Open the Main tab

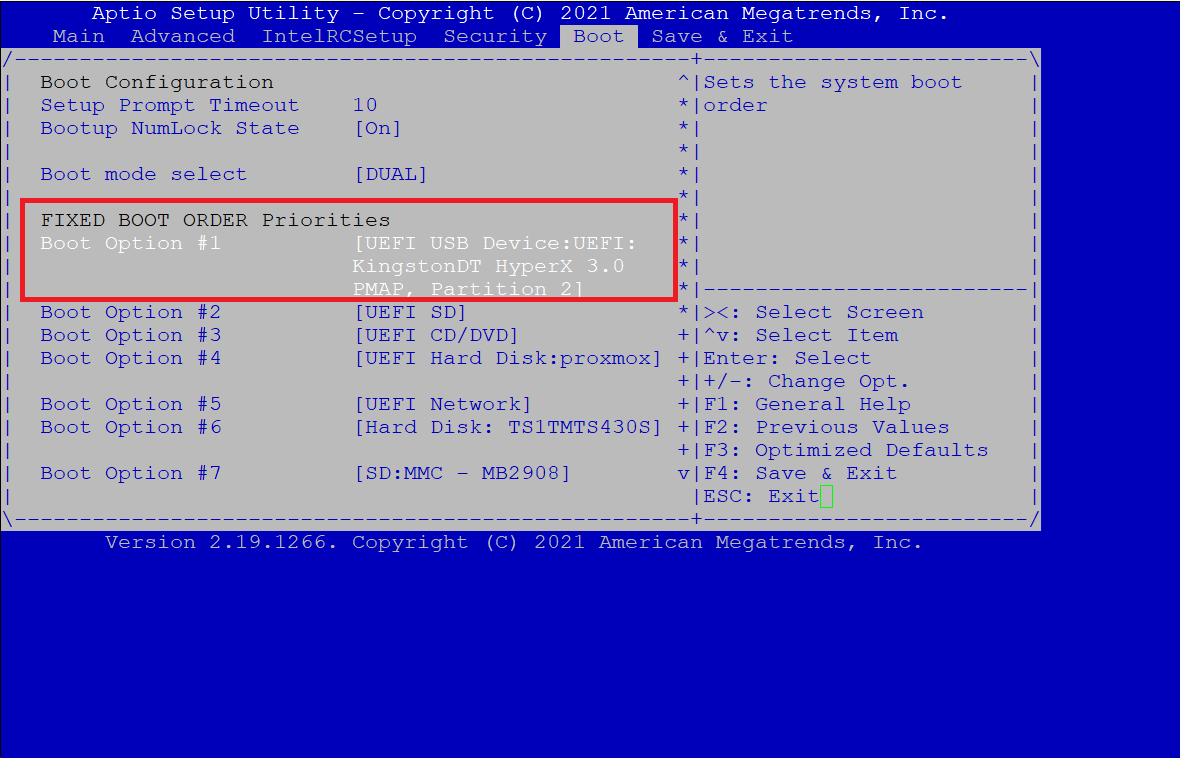click(79, 36)
